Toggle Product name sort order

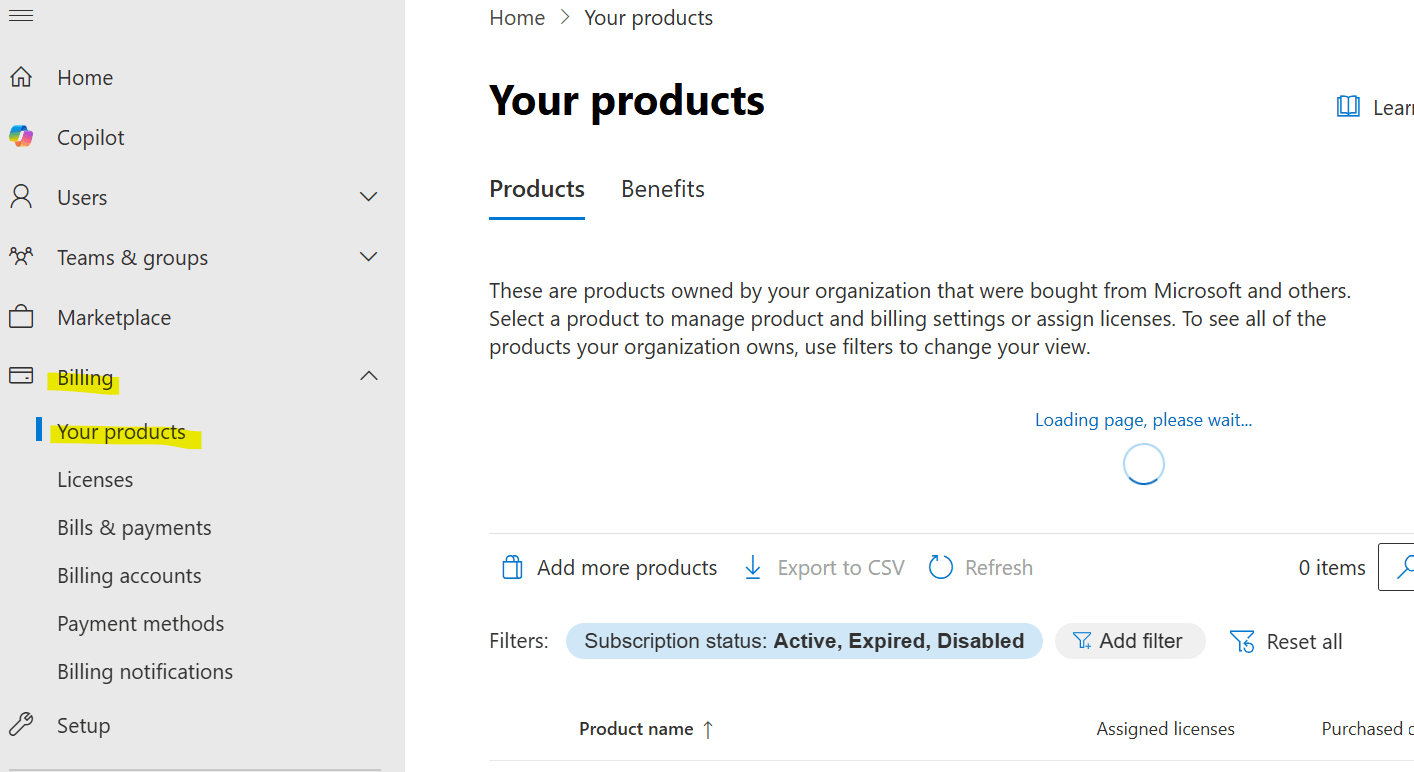click(646, 729)
